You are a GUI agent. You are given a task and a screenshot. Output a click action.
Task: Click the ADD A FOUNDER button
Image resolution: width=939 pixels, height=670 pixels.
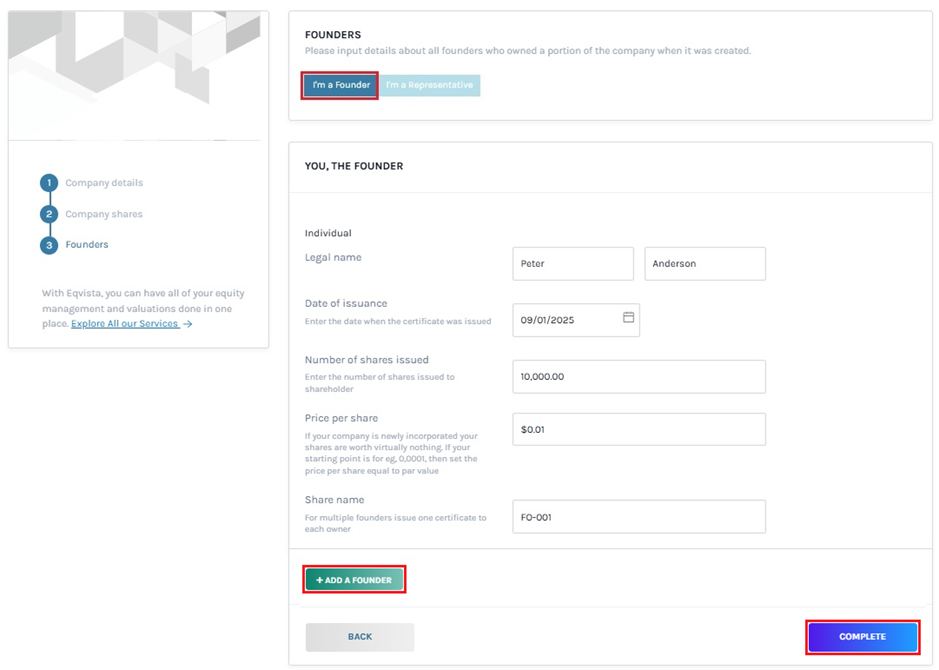coord(354,579)
